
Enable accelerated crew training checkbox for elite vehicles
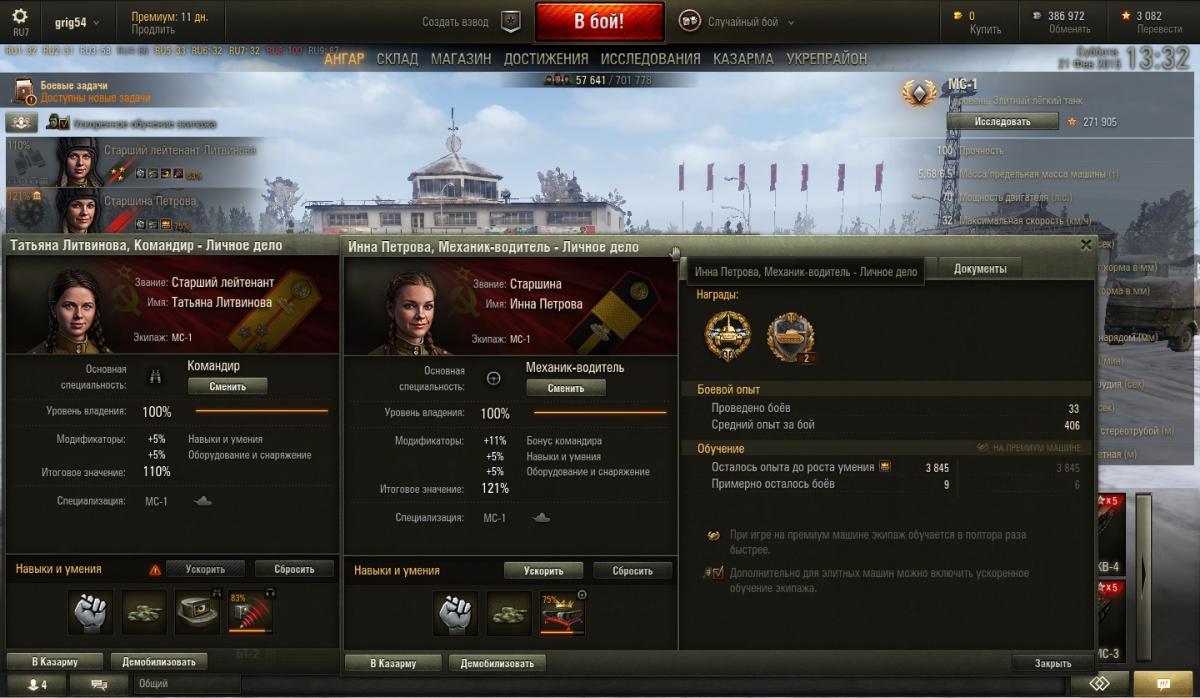click(713, 573)
